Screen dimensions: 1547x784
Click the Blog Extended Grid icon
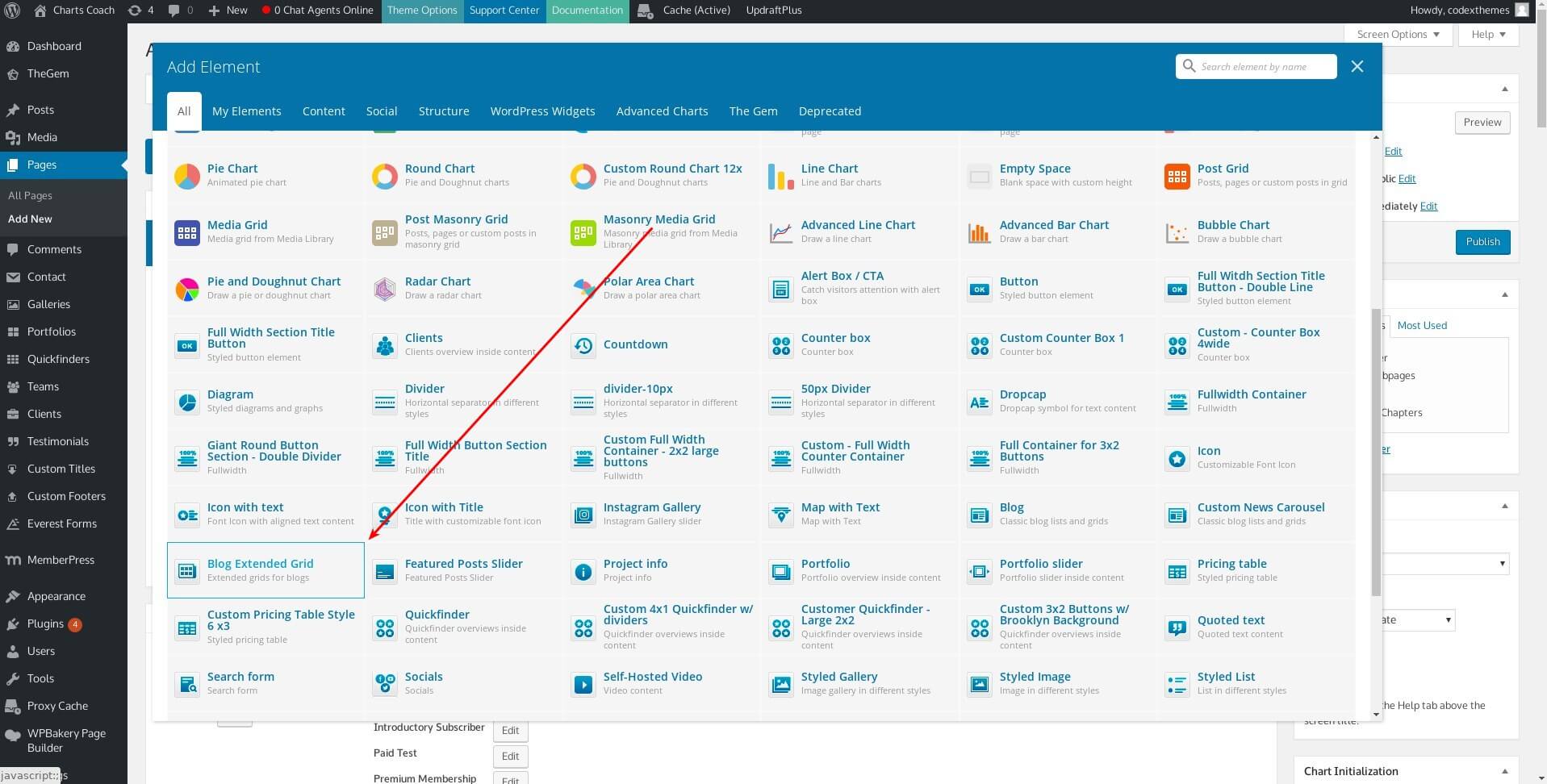coord(187,571)
